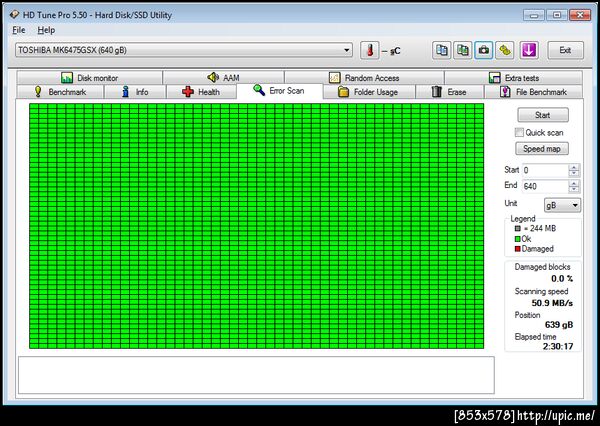The height and width of the screenshot is (426, 600).
Task: Adjust the End field spinner arrows
Action: click(574, 186)
